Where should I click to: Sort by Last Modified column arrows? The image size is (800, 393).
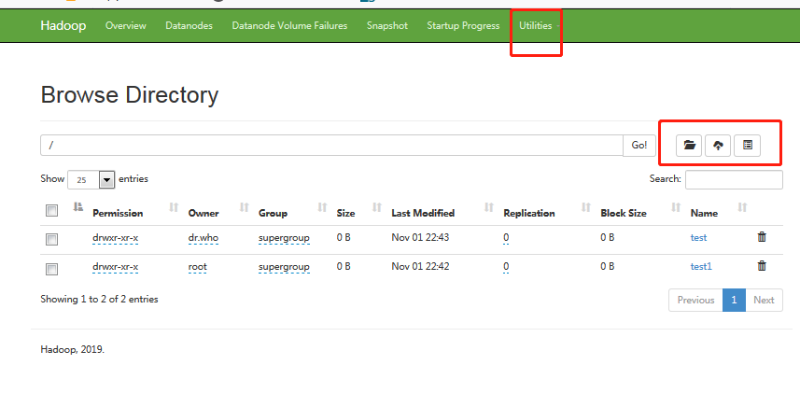point(489,207)
